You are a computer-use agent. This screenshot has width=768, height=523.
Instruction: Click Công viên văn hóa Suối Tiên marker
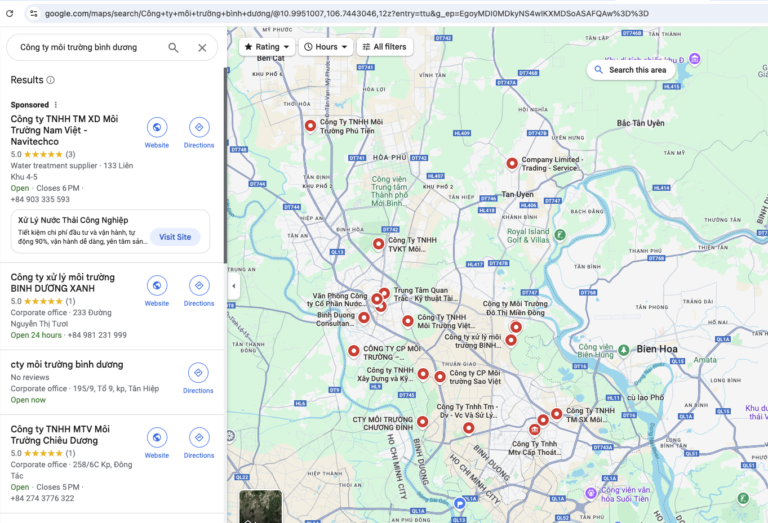click(591, 493)
